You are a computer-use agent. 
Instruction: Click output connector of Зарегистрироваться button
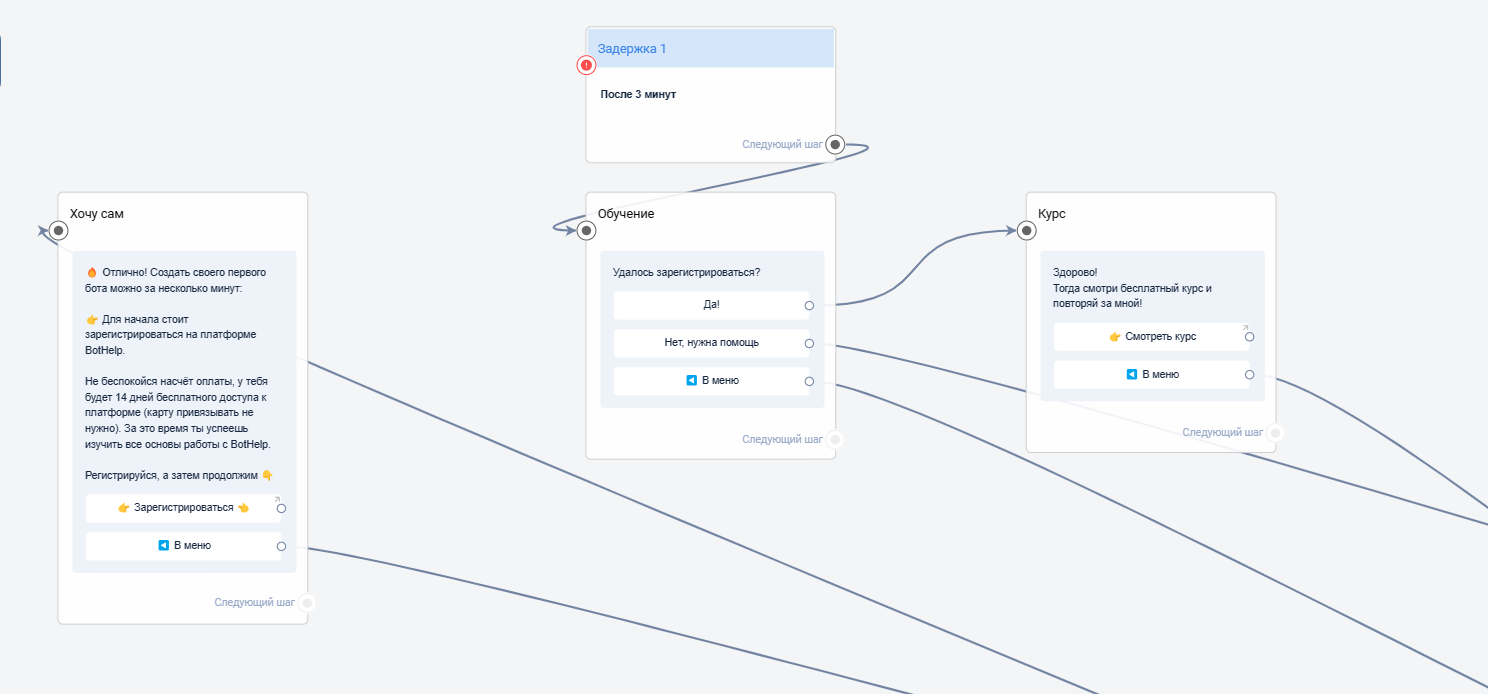281,508
